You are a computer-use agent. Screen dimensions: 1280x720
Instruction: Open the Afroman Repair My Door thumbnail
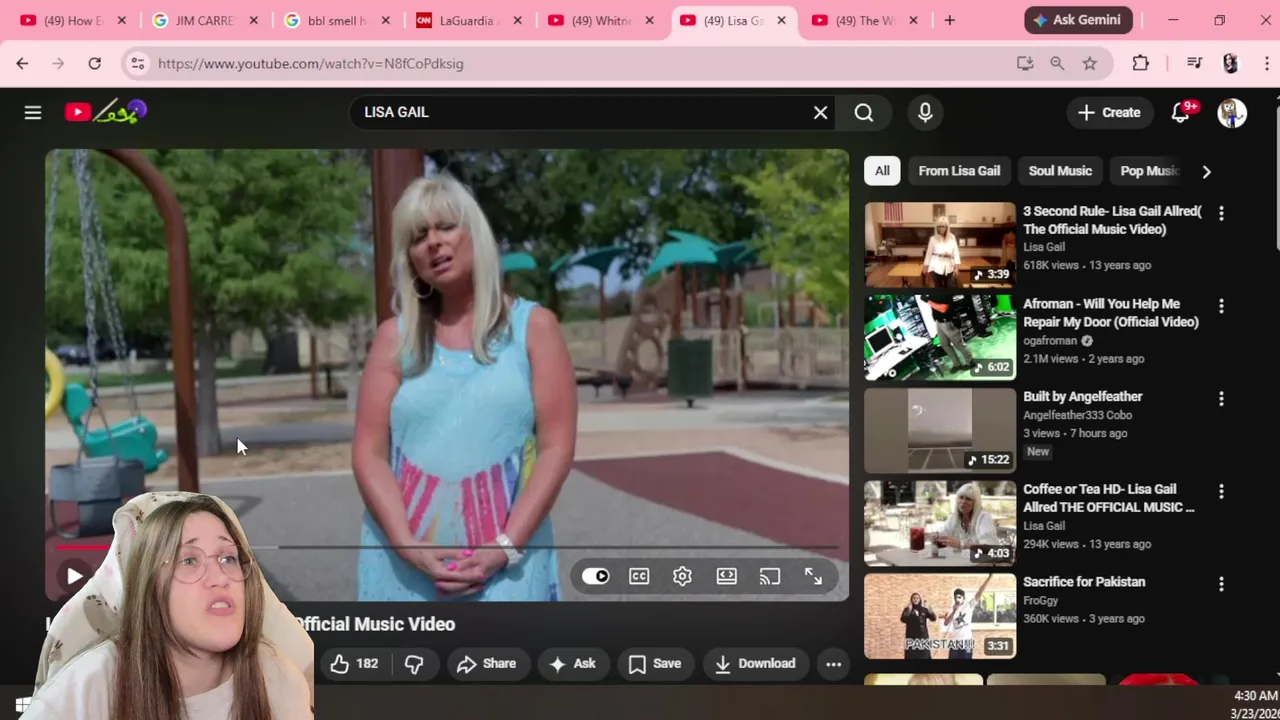click(940, 338)
